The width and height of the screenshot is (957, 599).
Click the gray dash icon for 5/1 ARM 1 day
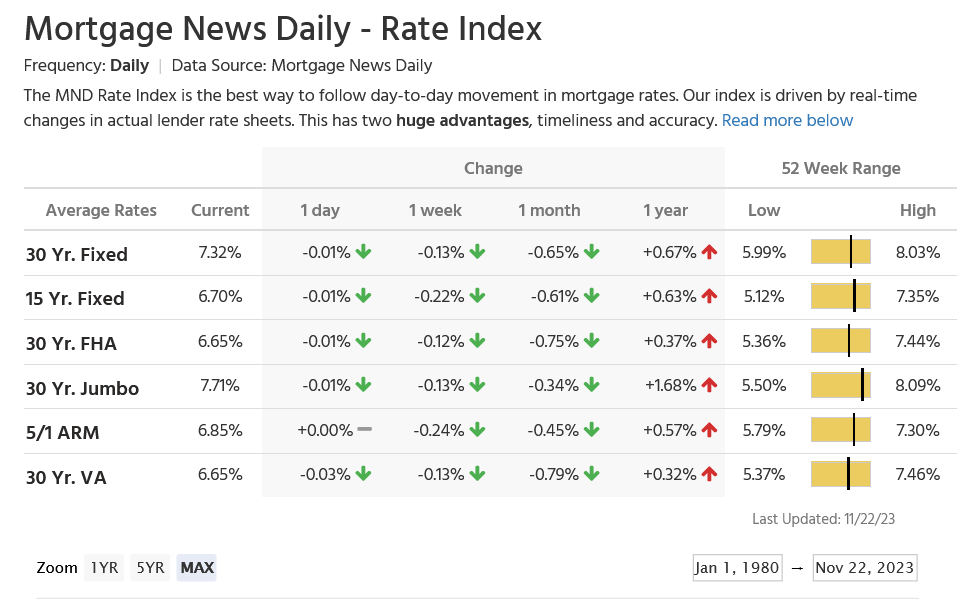point(364,430)
